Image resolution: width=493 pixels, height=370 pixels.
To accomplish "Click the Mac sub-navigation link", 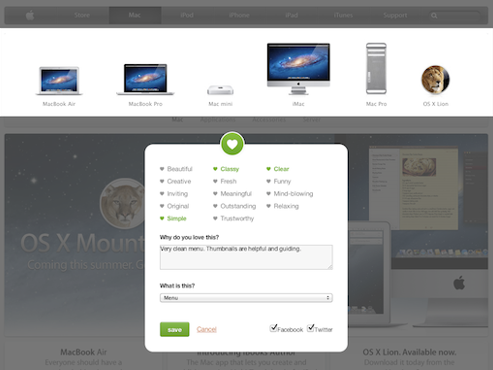I will click(x=177, y=119).
